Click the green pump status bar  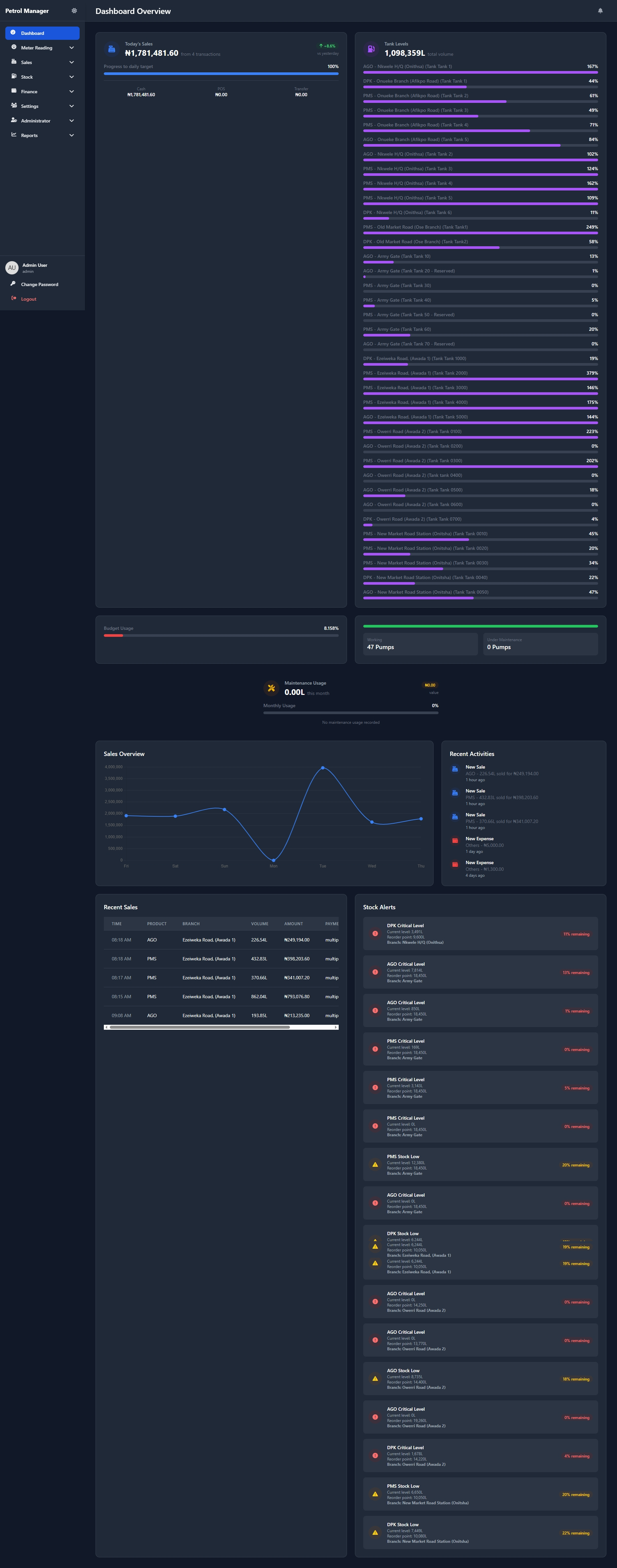[480, 626]
